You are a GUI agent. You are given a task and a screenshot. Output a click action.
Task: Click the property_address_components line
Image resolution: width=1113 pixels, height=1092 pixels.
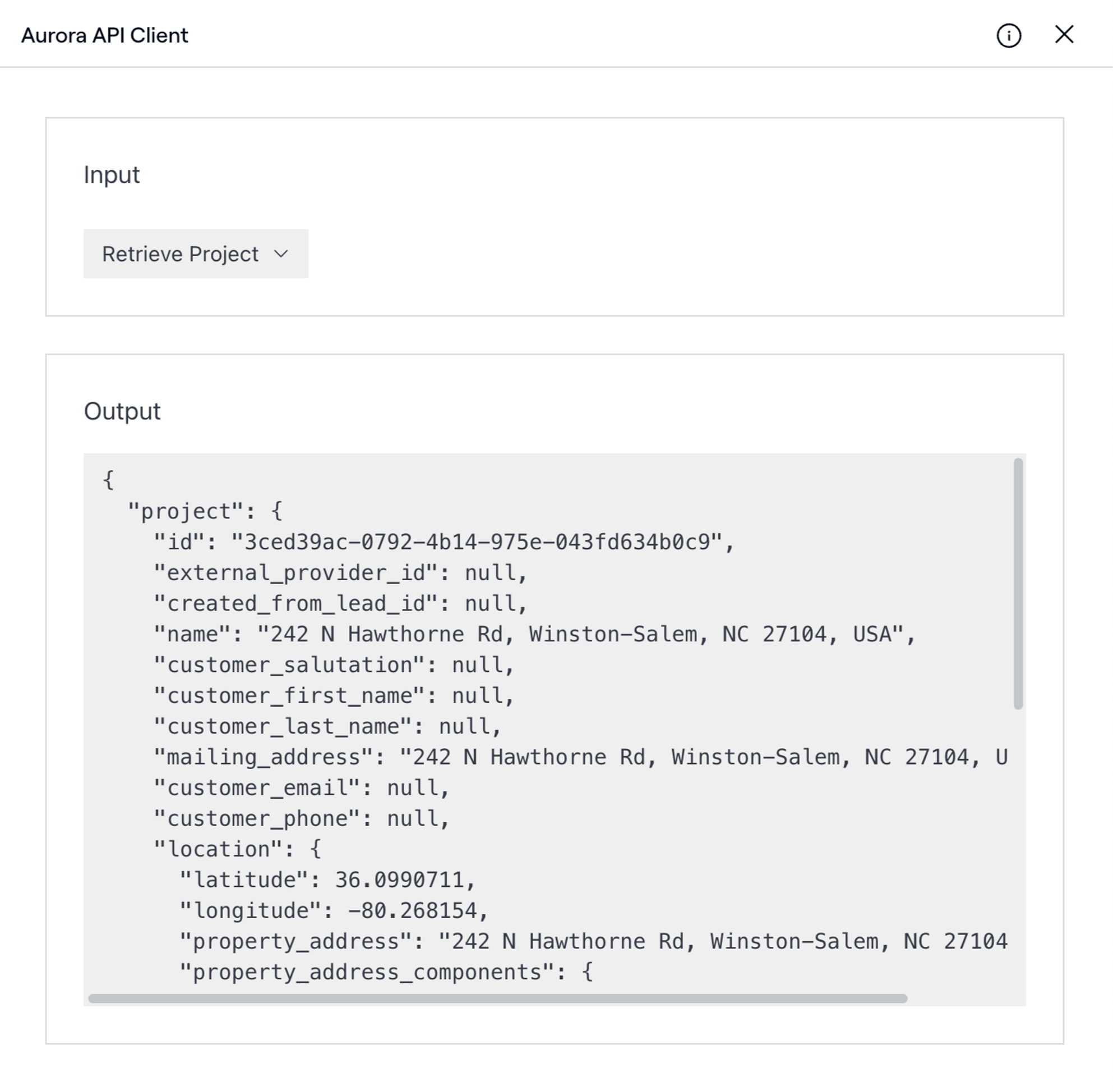tap(386, 972)
